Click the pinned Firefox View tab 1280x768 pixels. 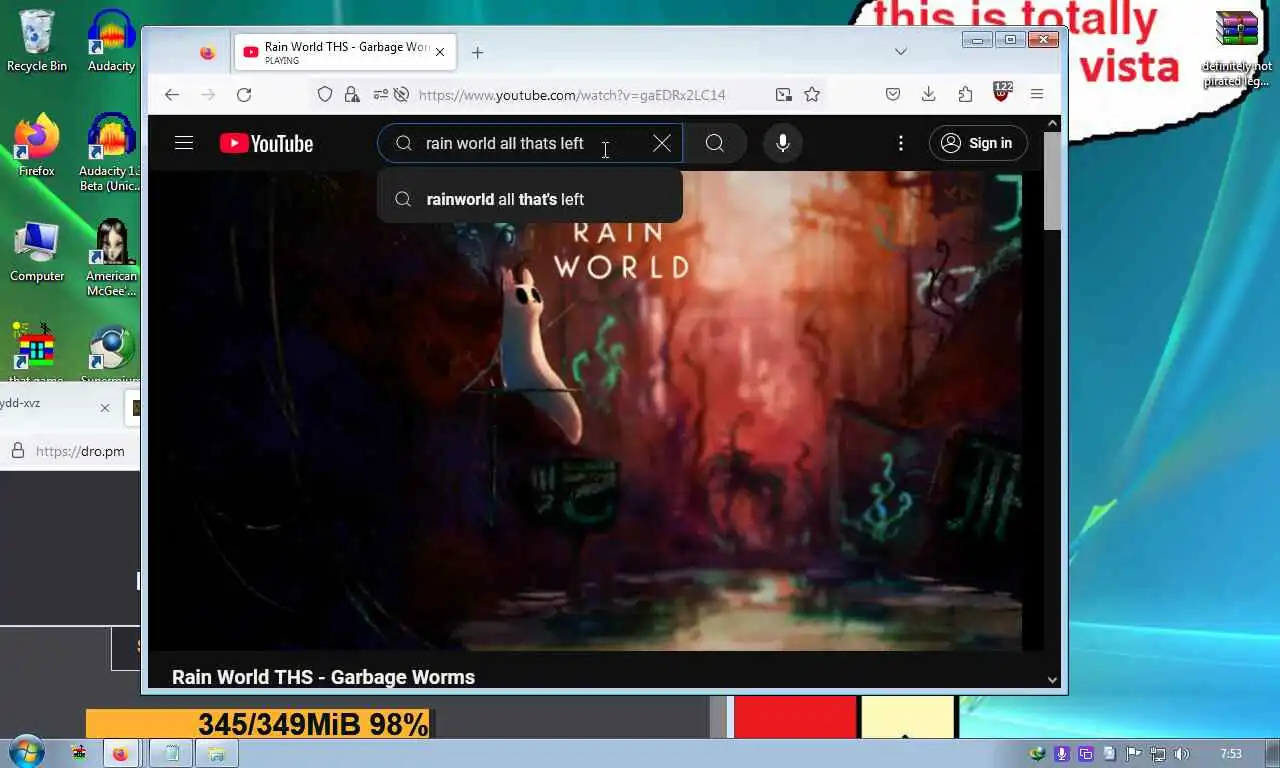207,52
